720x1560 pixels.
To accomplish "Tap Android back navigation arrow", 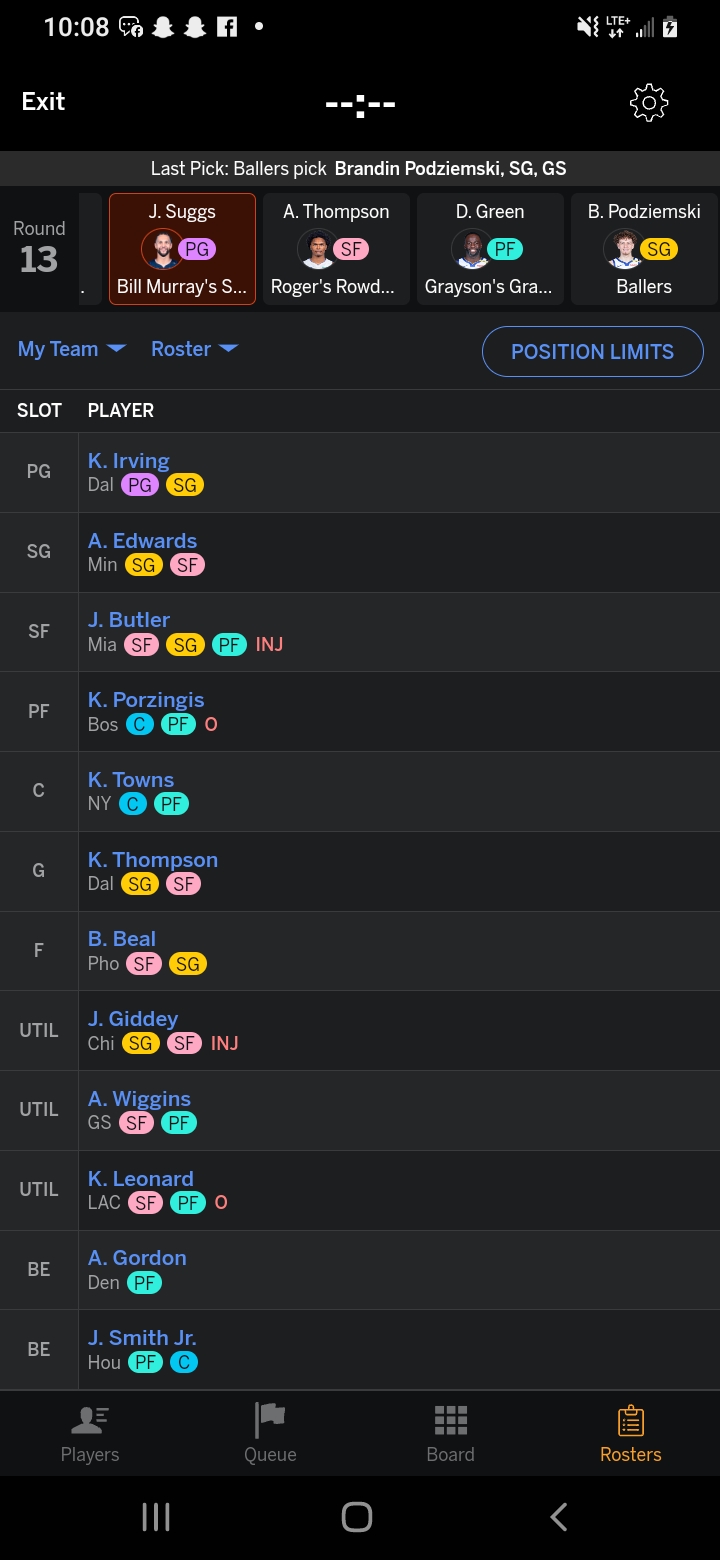I will tap(559, 1516).
